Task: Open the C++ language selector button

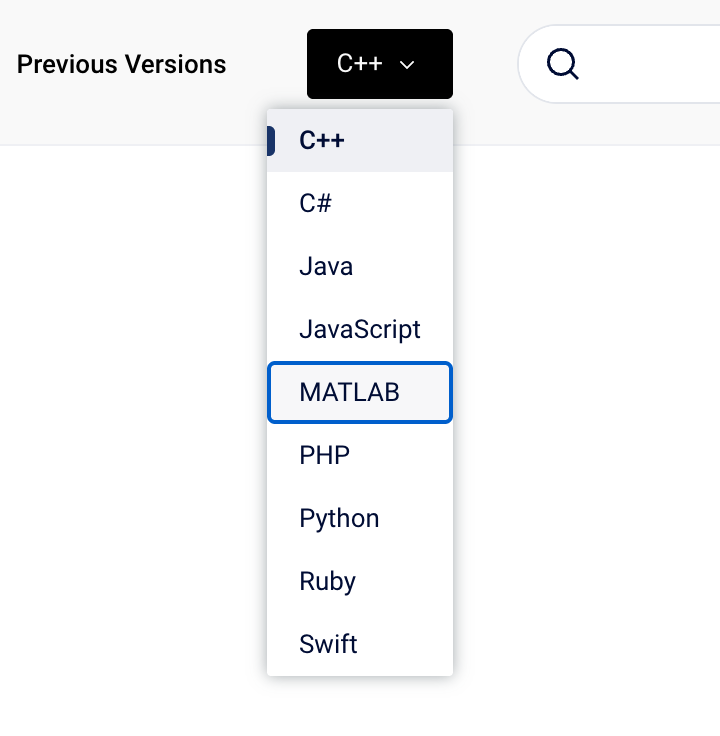Action: click(379, 64)
